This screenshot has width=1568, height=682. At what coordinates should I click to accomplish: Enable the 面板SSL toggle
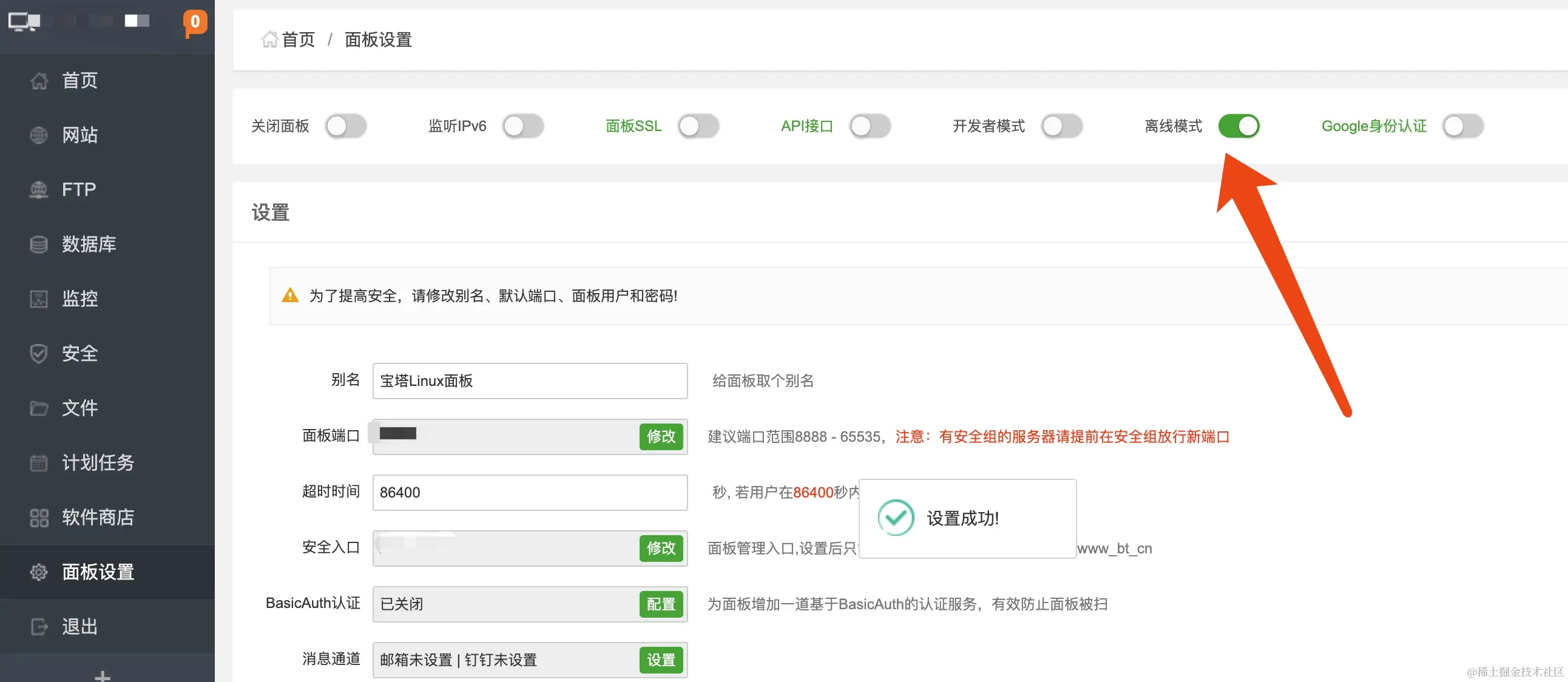[699, 127]
